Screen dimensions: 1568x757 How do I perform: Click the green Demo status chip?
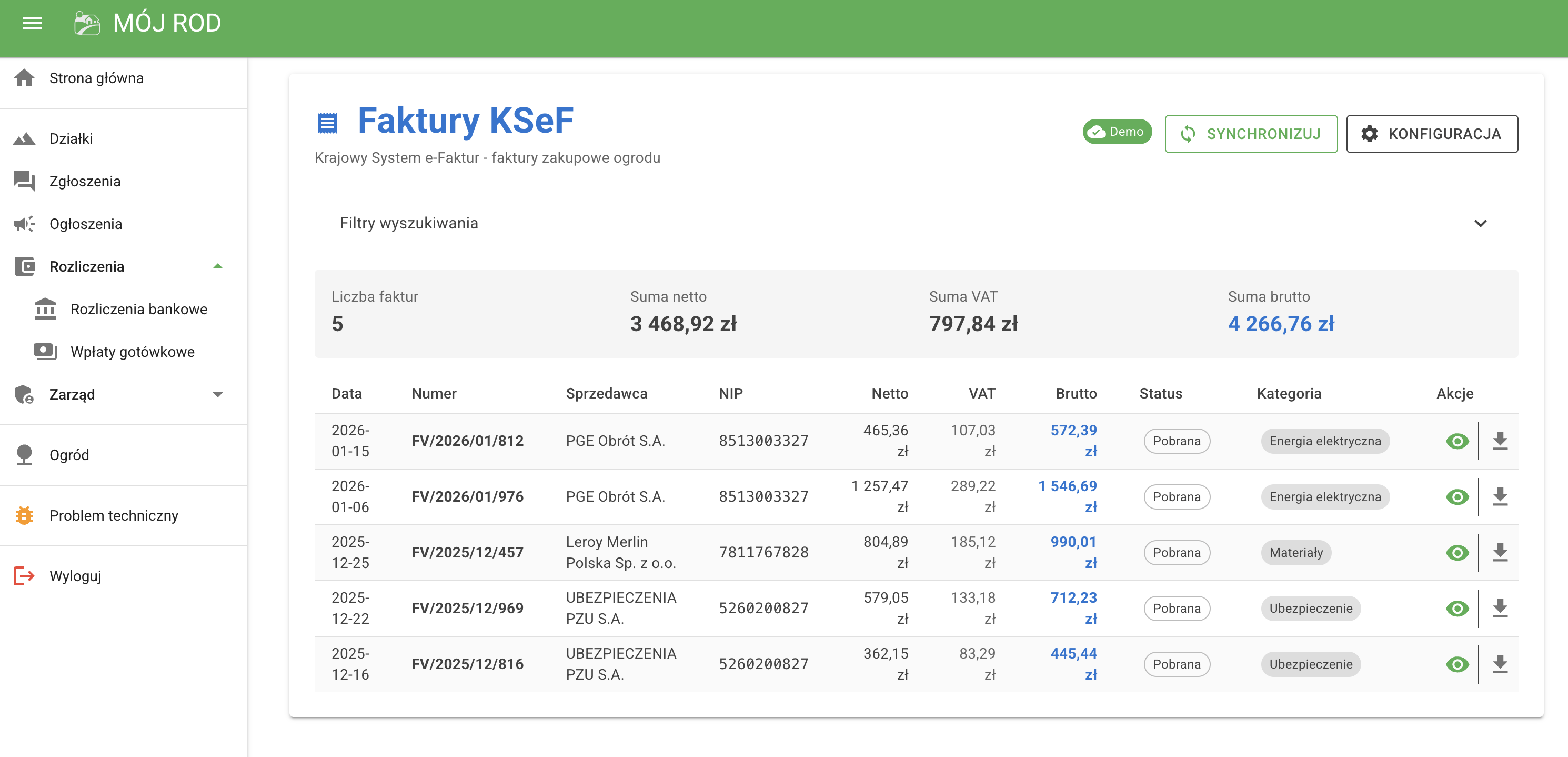click(x=1117, y=132)
